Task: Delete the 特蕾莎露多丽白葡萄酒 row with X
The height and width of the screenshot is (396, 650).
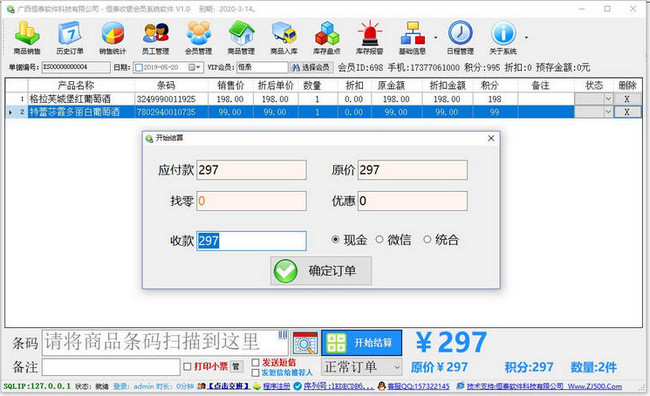Action: pyautogui.click(x=627, y=112)
